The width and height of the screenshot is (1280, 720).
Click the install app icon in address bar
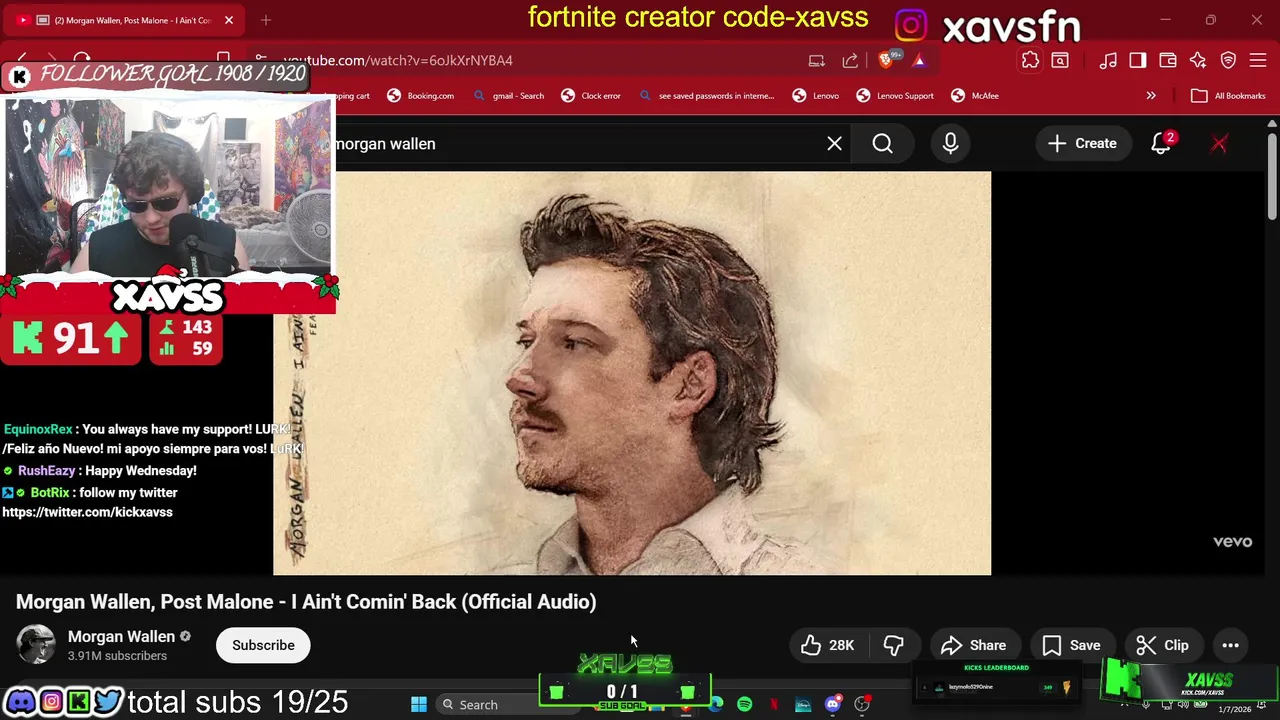tap(817, 60)
